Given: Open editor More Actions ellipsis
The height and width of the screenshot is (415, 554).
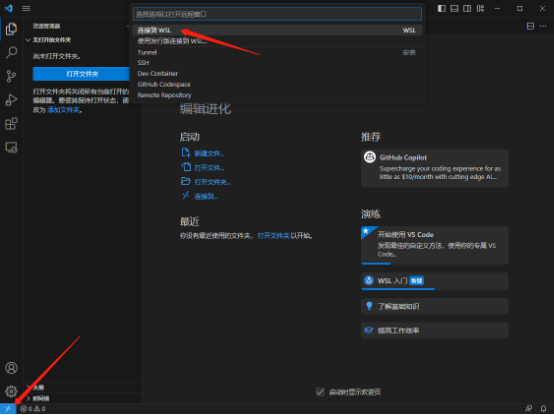Looking at the screenshot, I should coord(543,26).
